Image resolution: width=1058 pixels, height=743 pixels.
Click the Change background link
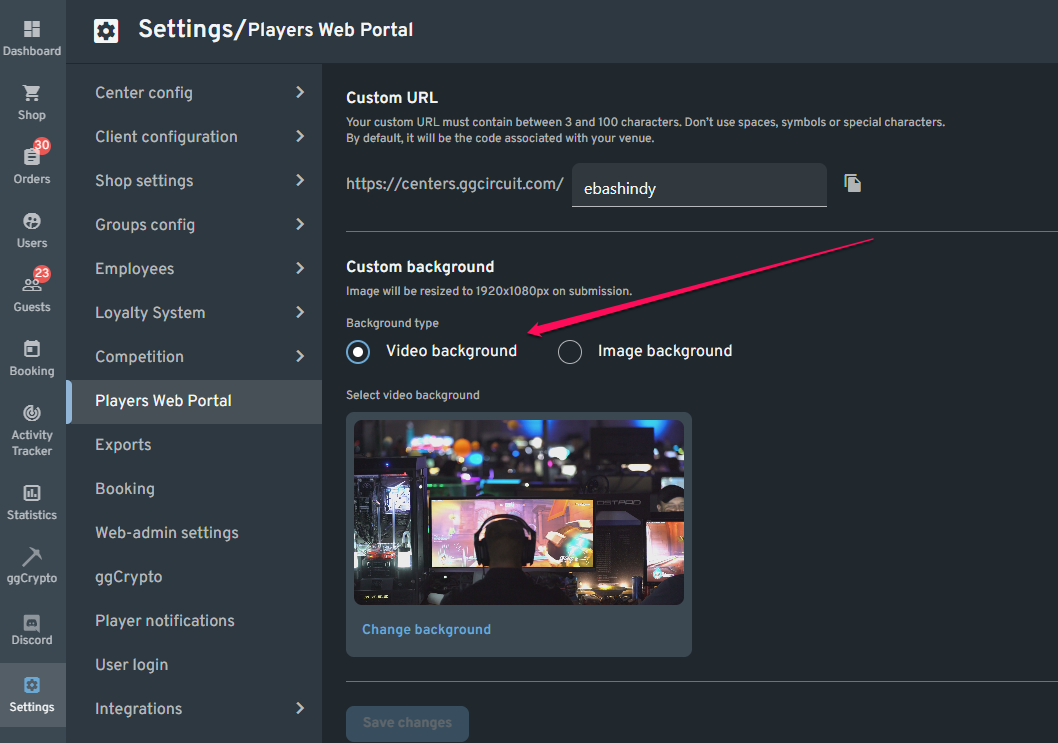tap(427, 629)
